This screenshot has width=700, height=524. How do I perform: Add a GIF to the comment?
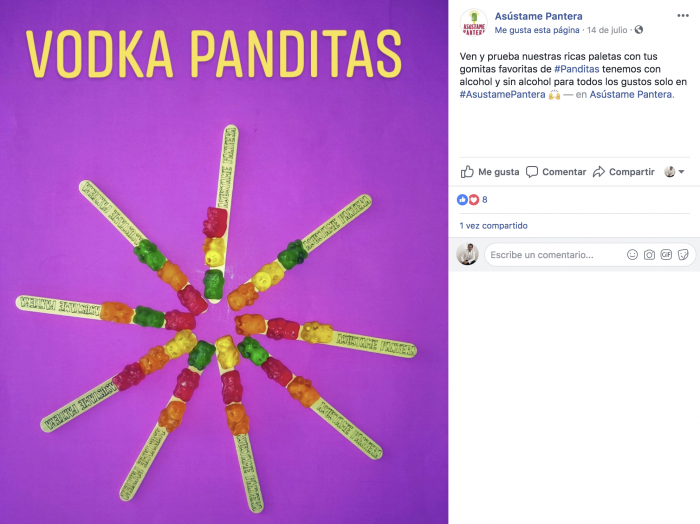(x=666, y=255)
